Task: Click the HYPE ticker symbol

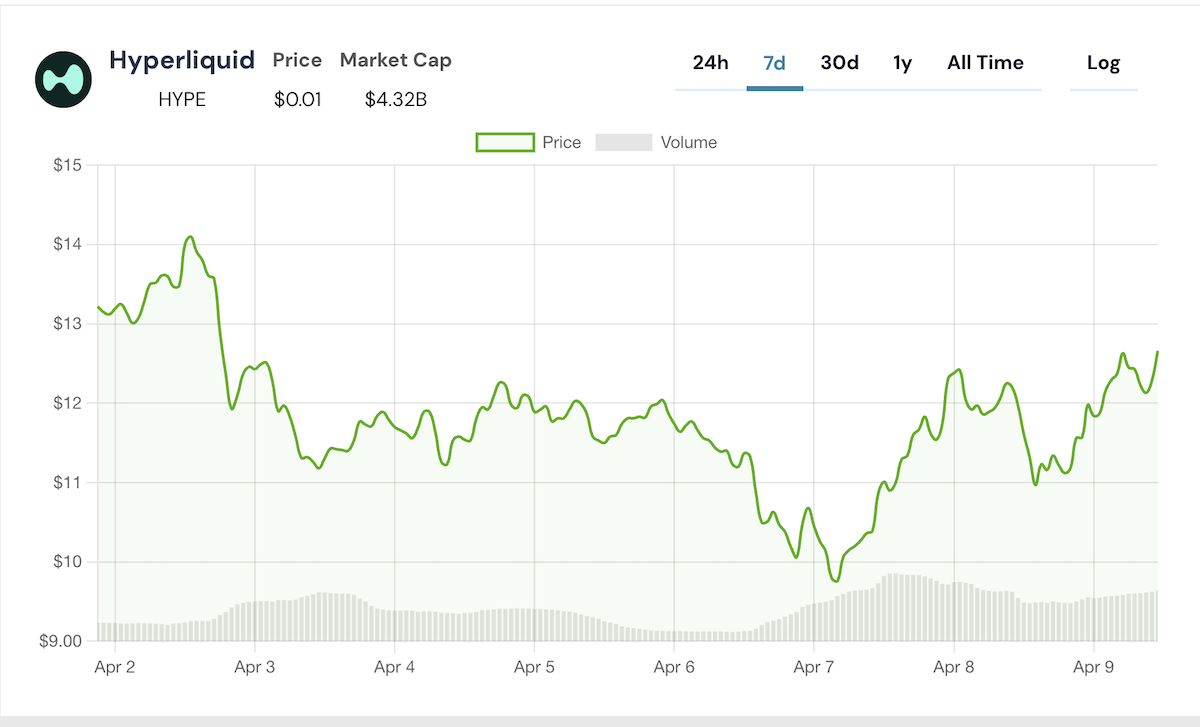Action: click(x=182, y=100)
